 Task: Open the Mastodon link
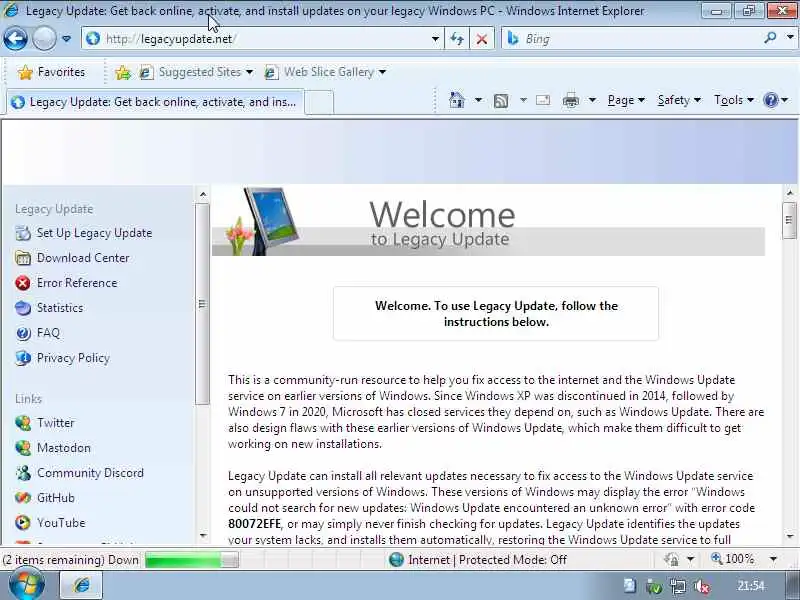[64, 448]
